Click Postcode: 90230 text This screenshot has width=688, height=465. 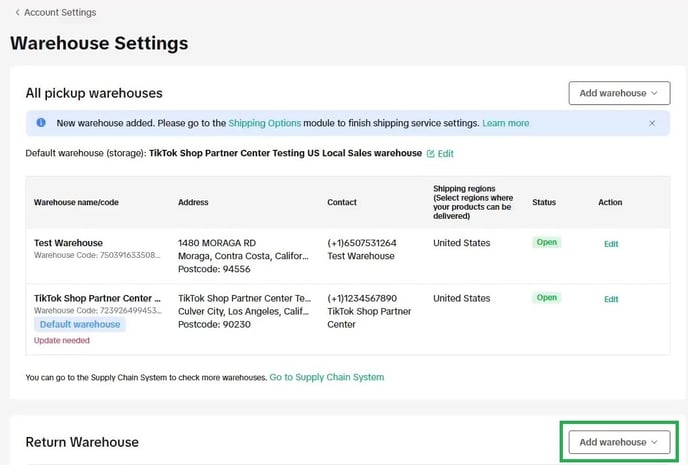pyautogui.click(x=214, y=325)
